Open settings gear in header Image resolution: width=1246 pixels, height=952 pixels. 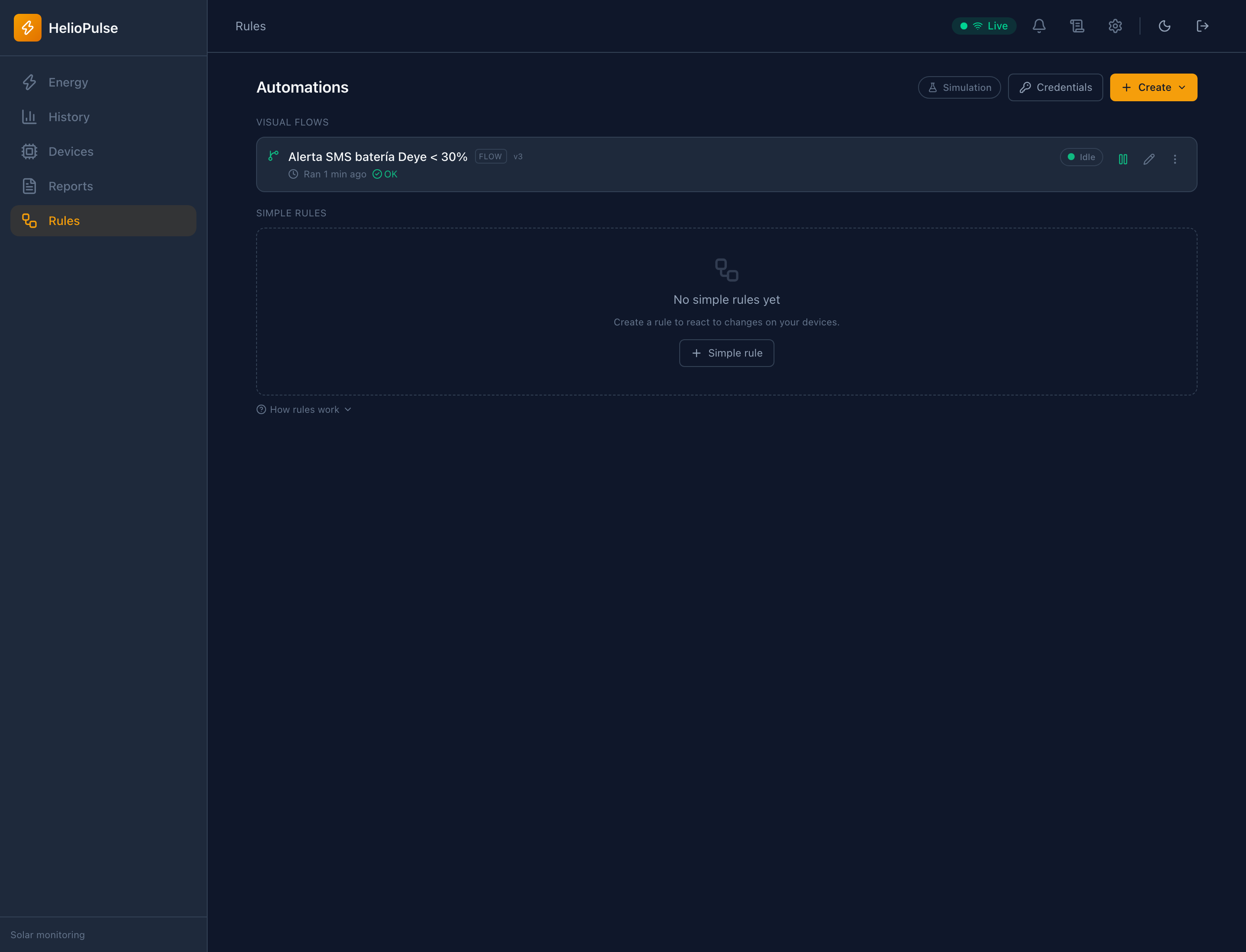pyautogui.click(x=1115, y=26)
